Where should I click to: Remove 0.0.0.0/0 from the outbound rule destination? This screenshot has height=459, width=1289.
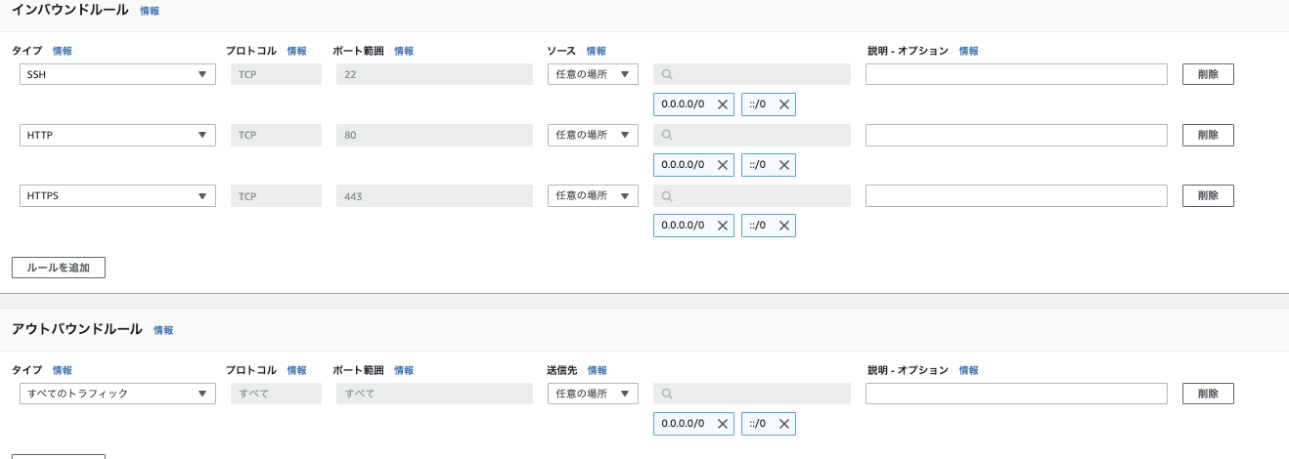pos(723,424)
